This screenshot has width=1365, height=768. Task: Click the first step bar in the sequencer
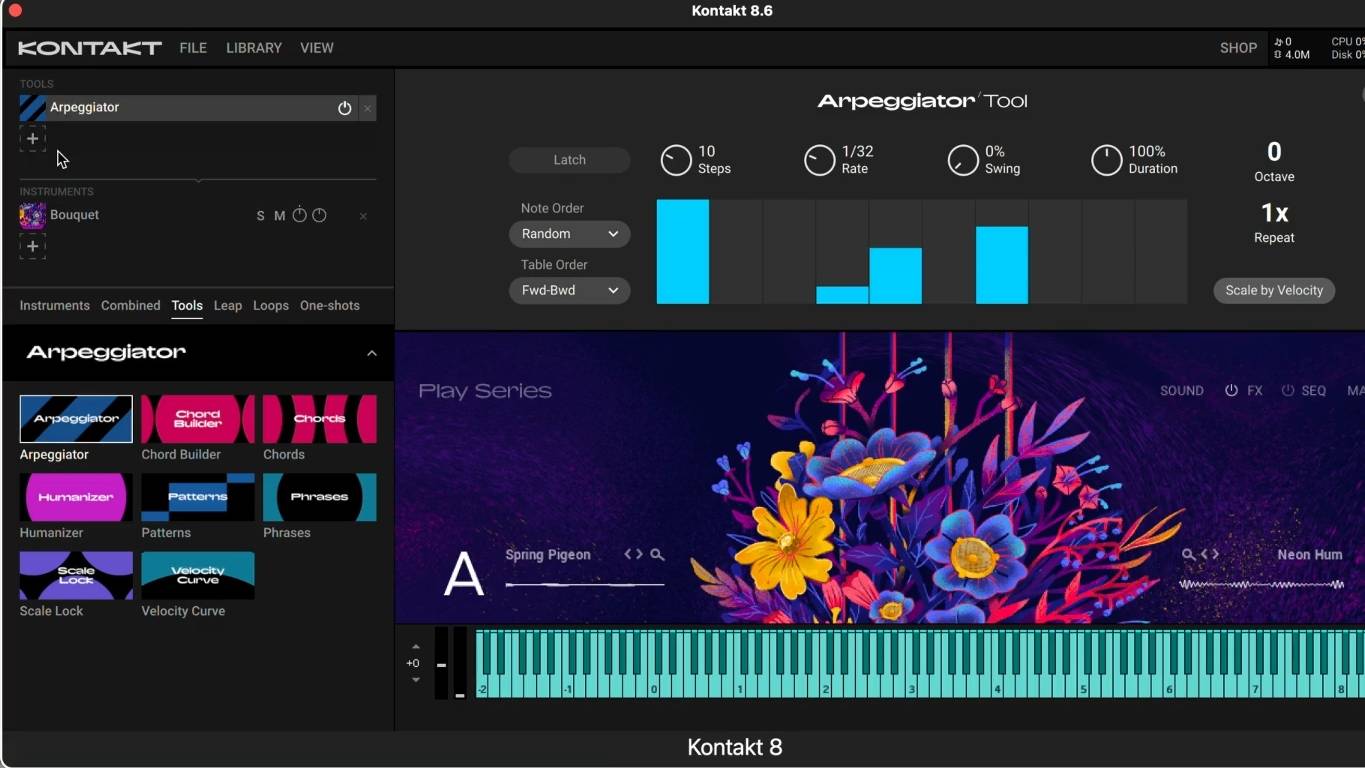point(683,252)
